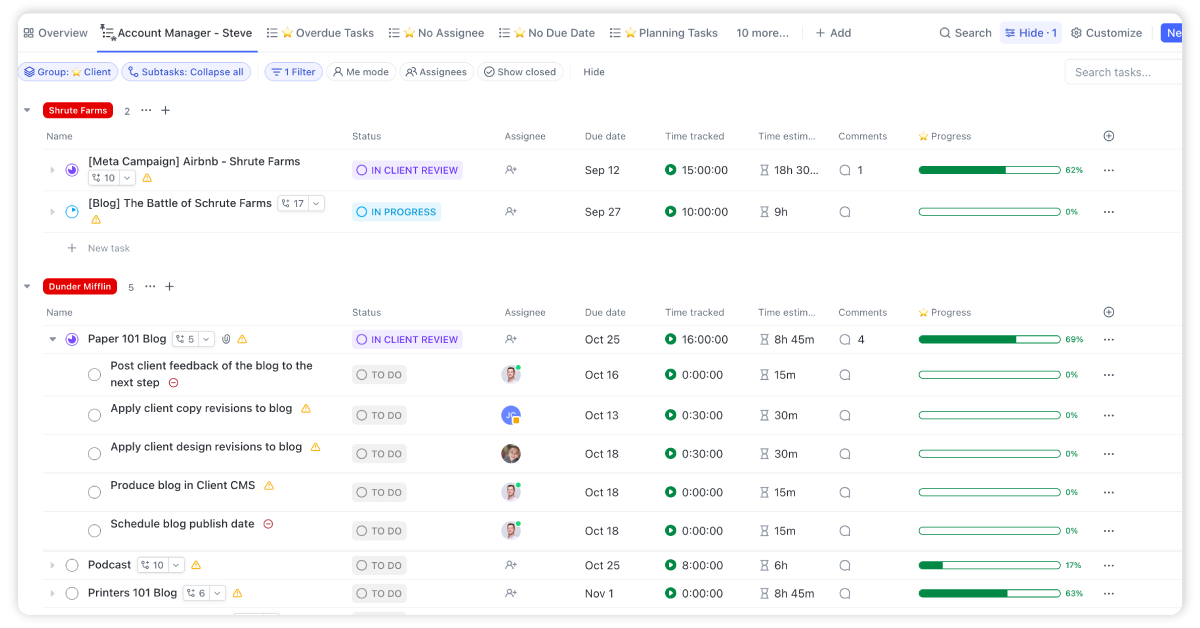
Task: Mark 'Produce blog in Client CMS' complete
Action: click(x=94, y=492)
